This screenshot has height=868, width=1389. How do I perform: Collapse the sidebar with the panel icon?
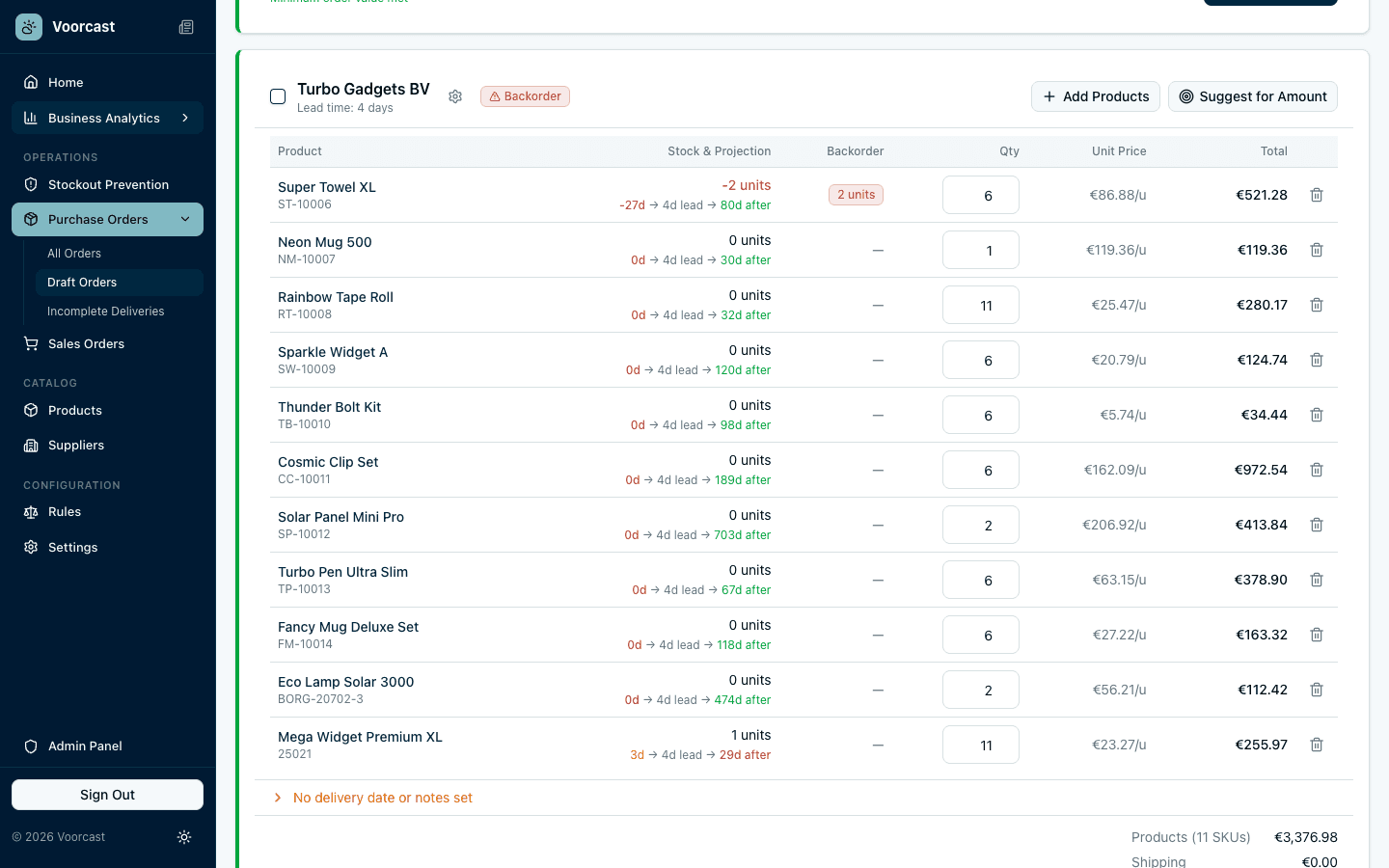pyautogui.click(x=186, y=27)
